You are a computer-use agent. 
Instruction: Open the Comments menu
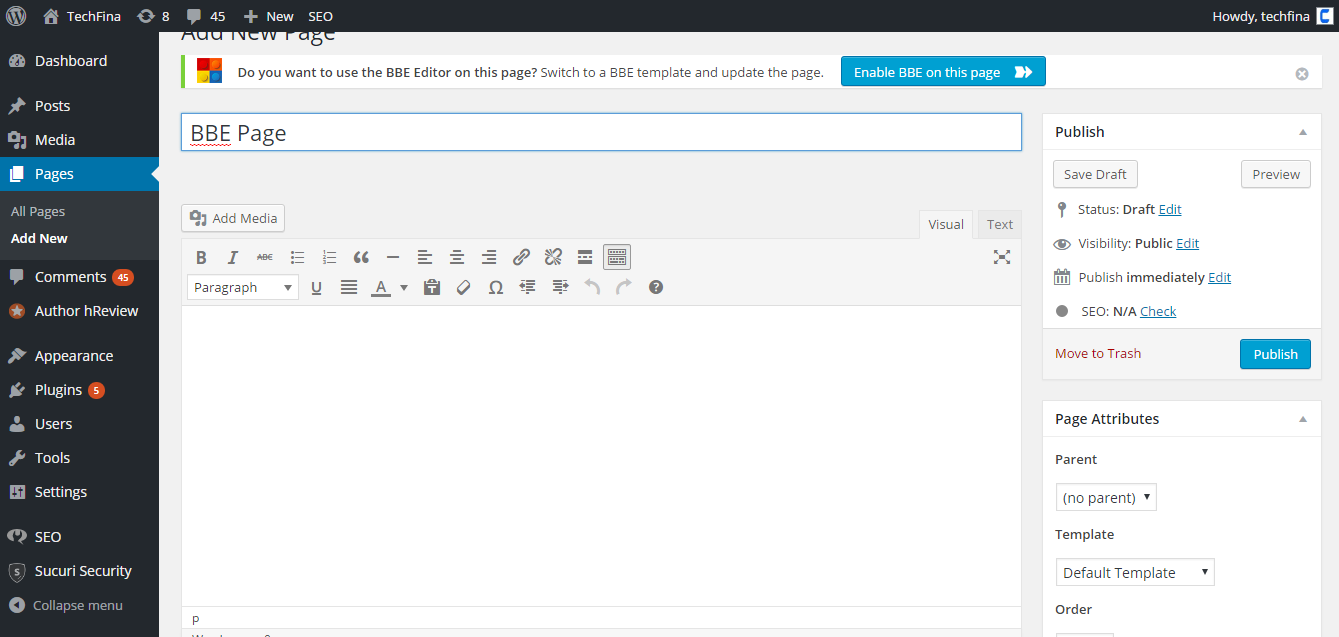tap(79, 277)
